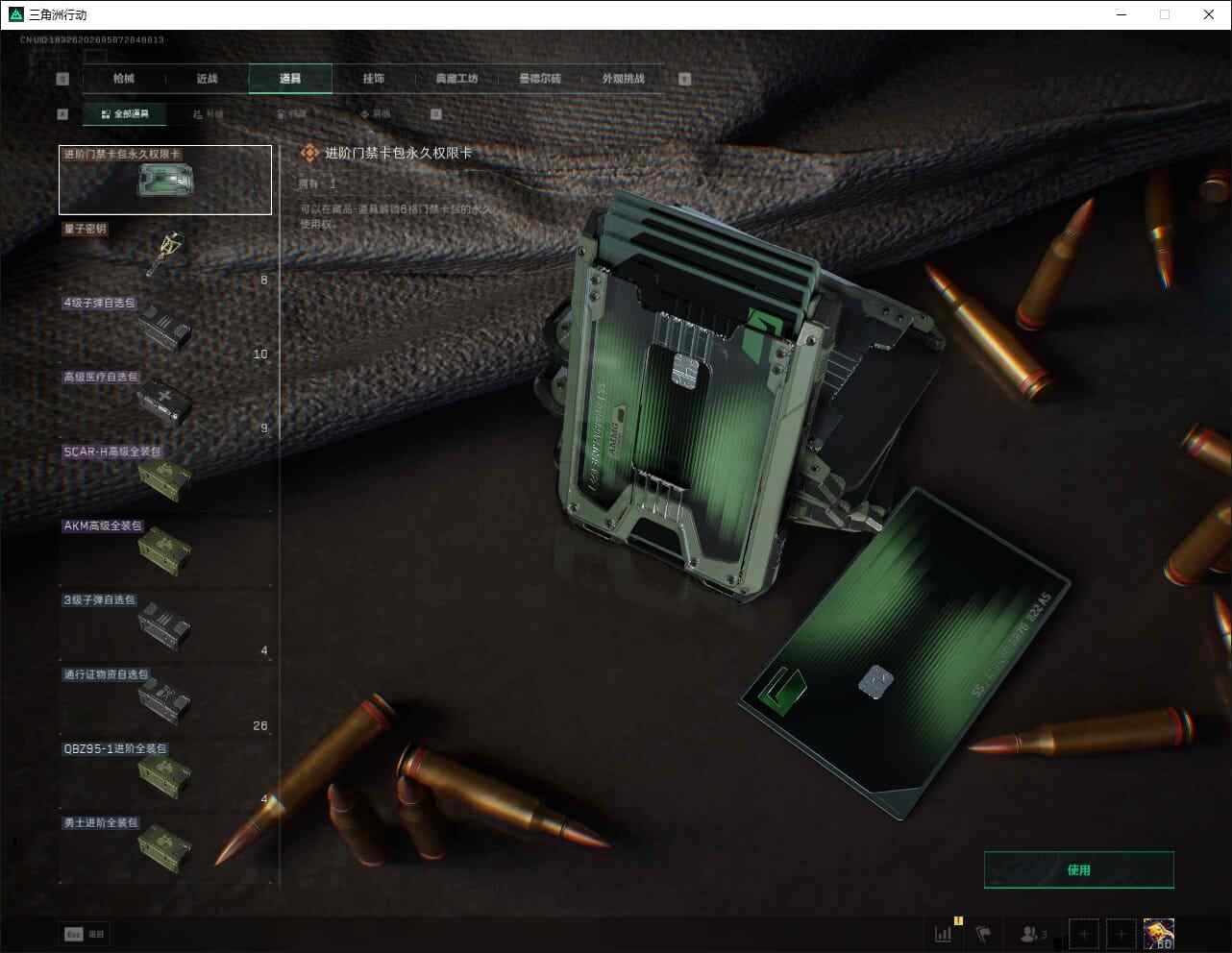Open the 曼德尔砖 tab
The image size is (1232, 953).
[540, 79]
